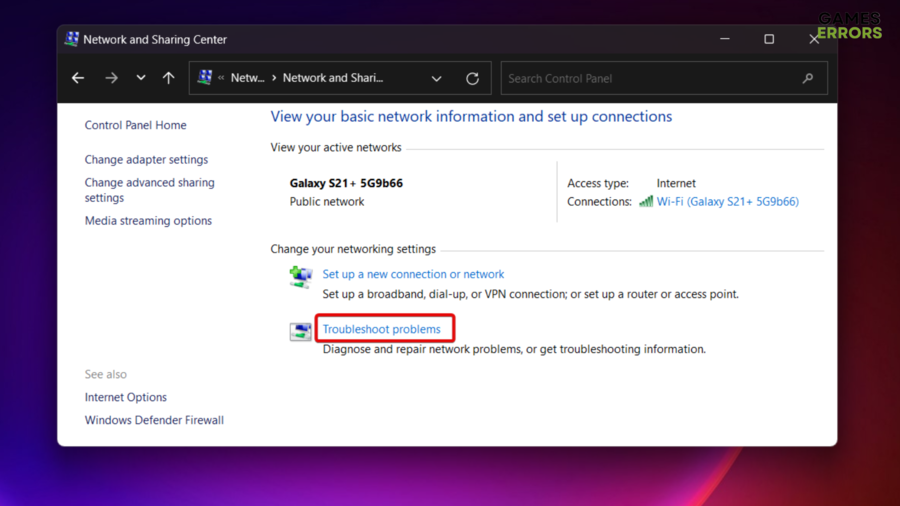The width and height of the screenshot is (900, 506).
Task: Click the search magnifier icon
Action: click(808, 78)
